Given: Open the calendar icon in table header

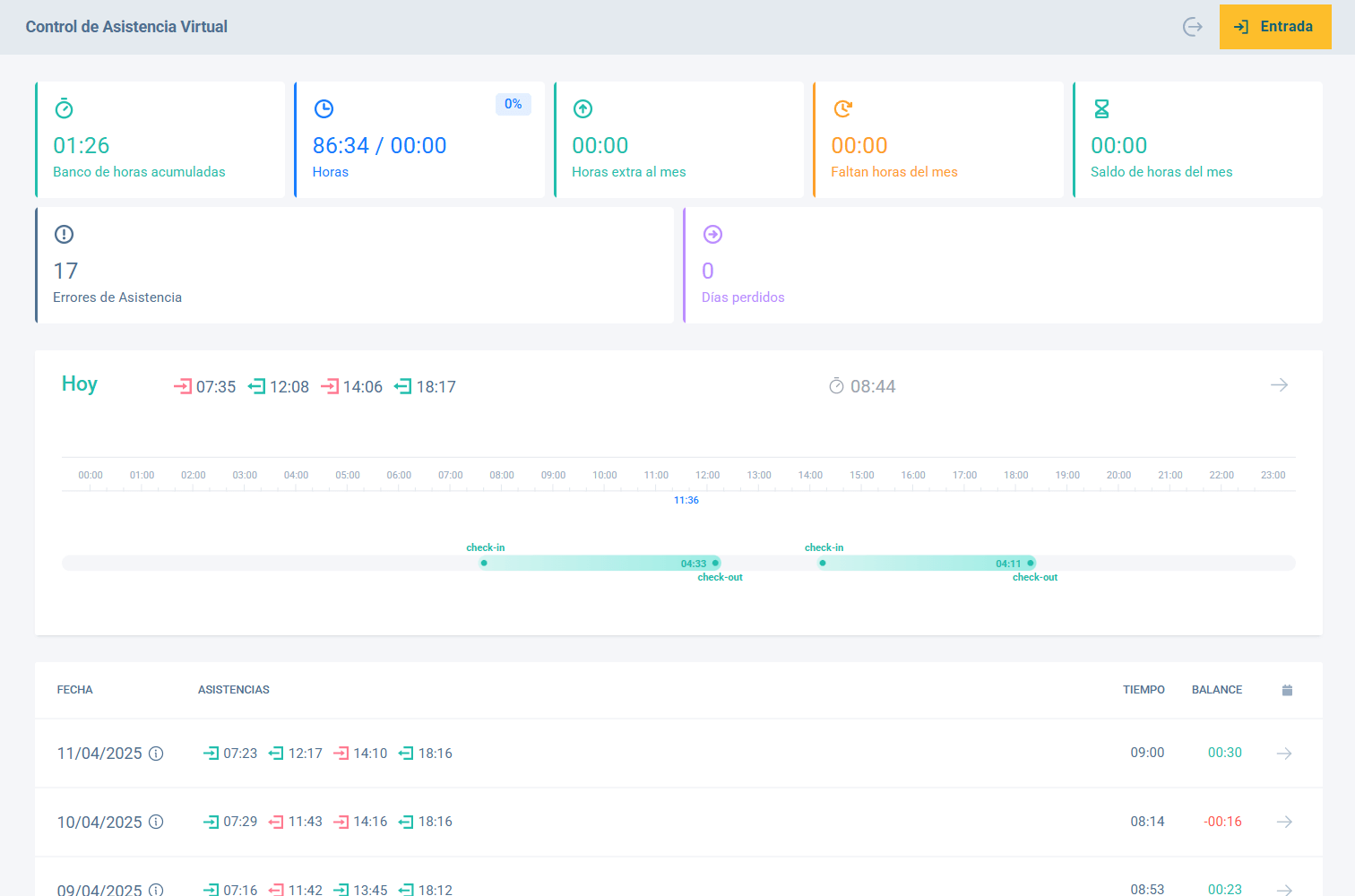Looking at the screenshot, I should tap(1287, 690).
